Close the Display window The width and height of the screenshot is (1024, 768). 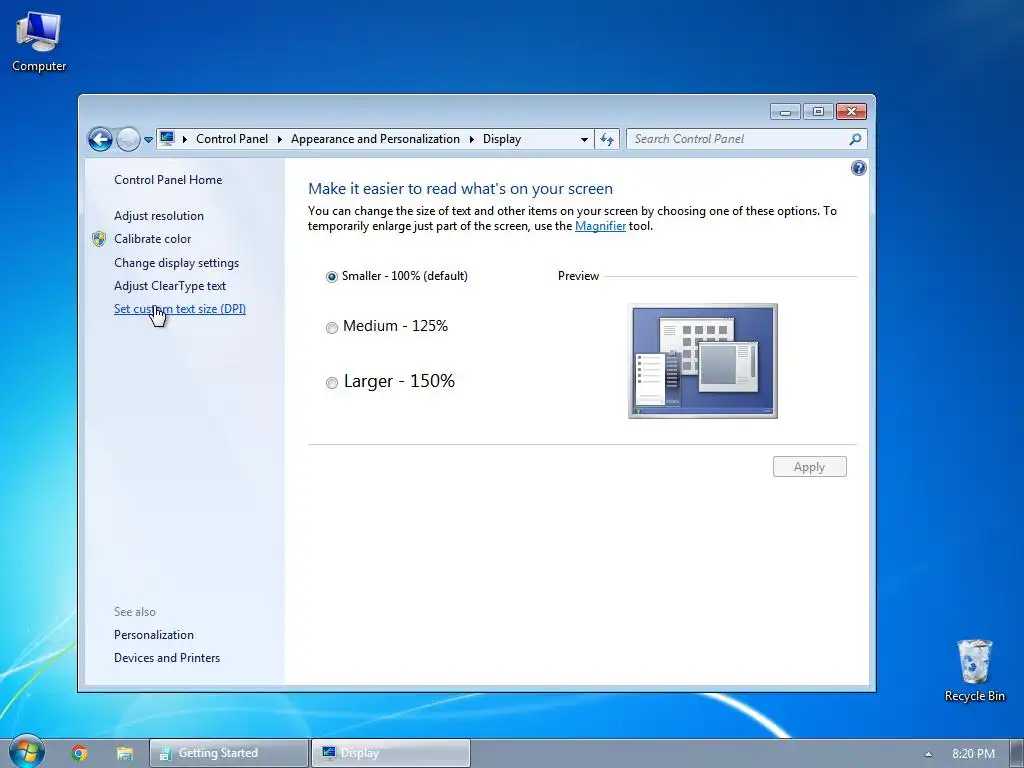click(852, 112)
